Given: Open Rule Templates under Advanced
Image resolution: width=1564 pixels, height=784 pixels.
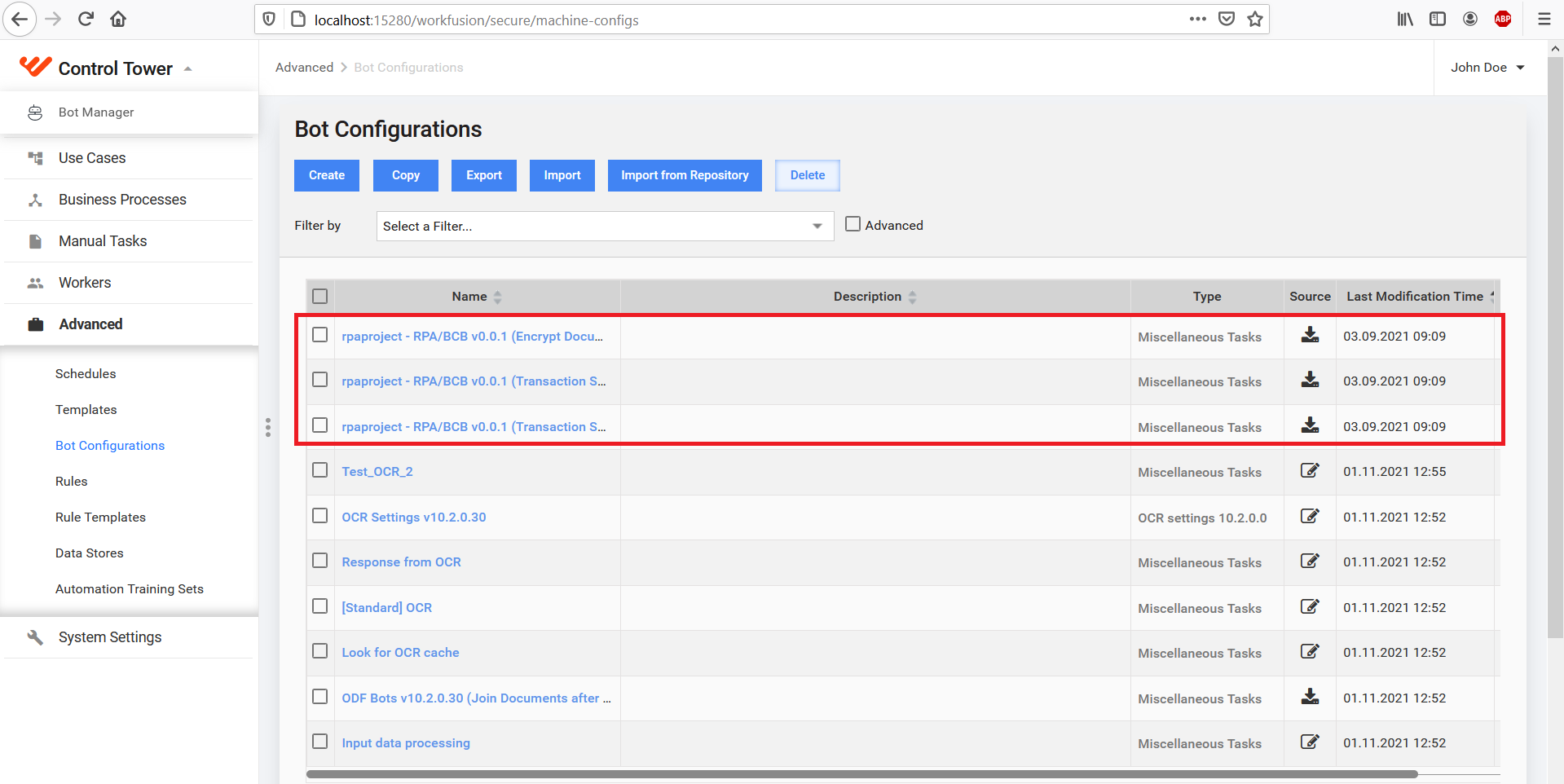Looking at the screenshot, I should [x=101, y=517].
